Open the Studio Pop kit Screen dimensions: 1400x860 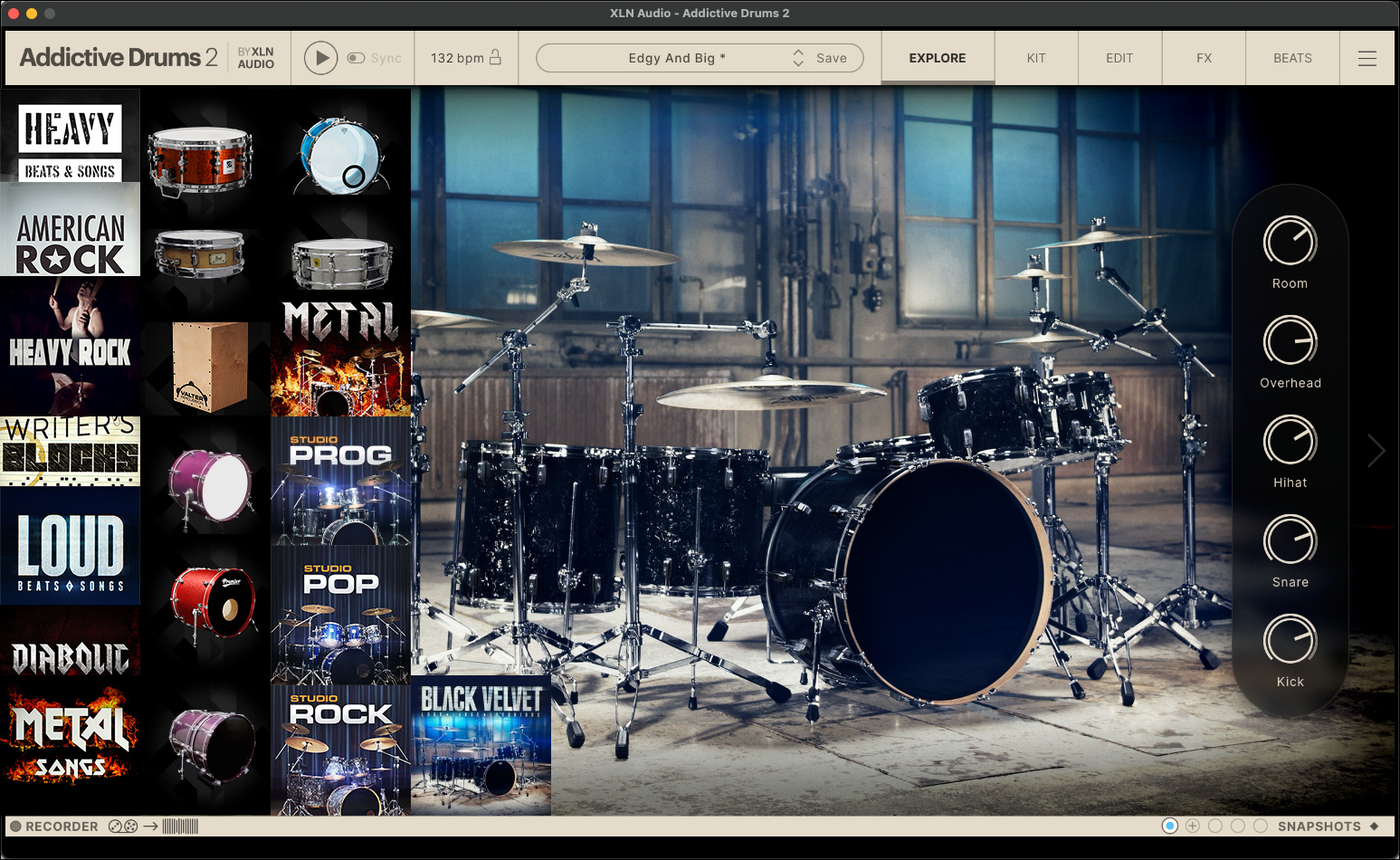click(x=341, y=616)
